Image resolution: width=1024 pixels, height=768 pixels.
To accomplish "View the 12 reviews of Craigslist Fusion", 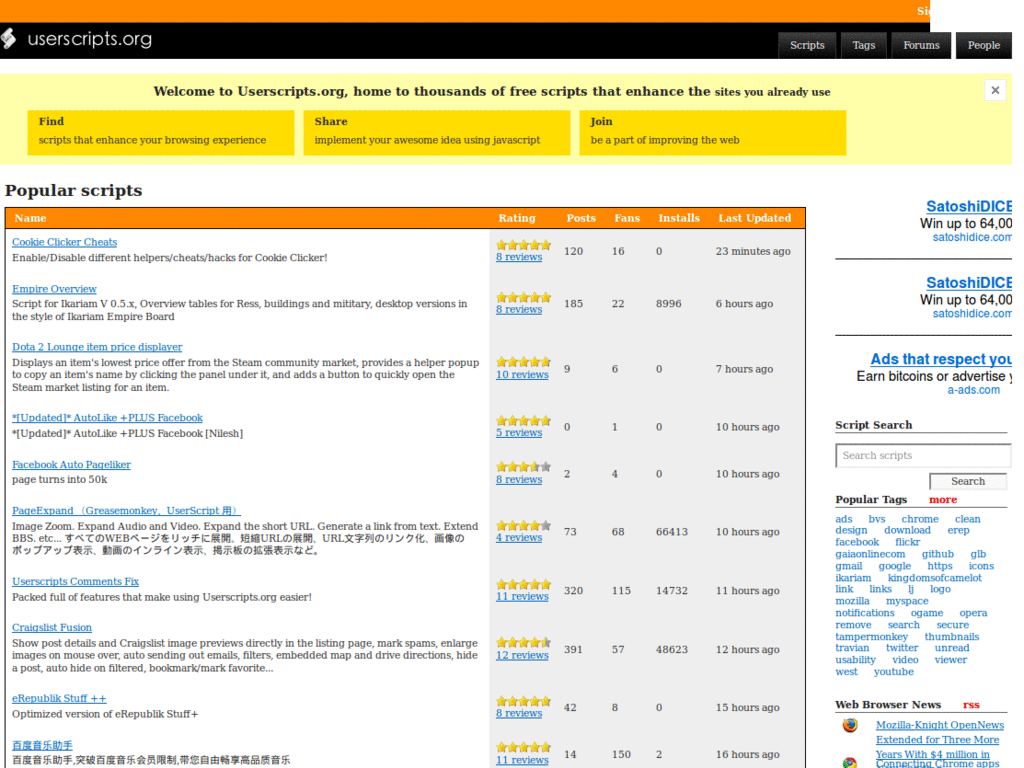I will pos(521,655).
